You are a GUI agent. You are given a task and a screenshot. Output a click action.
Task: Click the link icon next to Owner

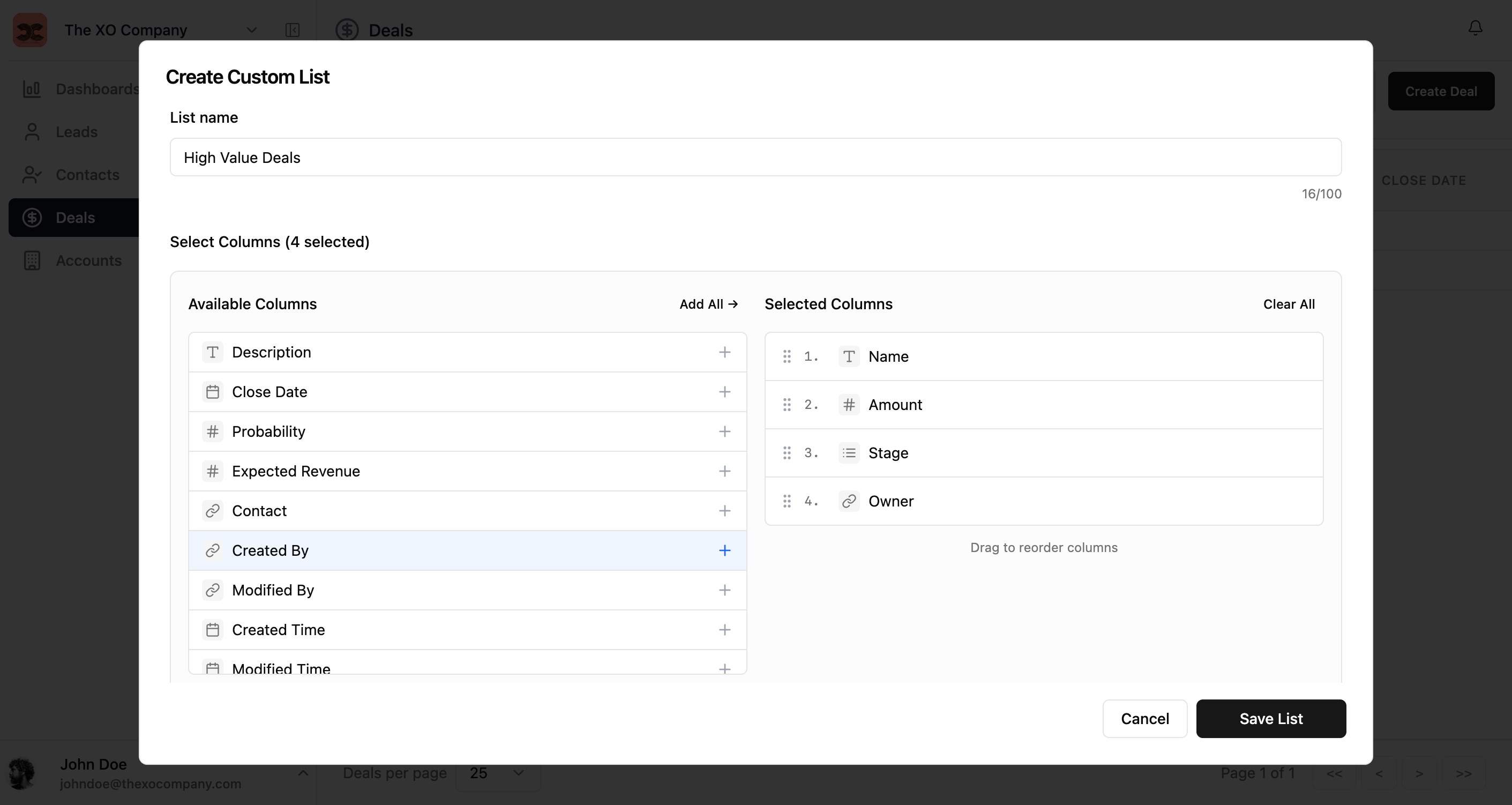click(x=849, y=501)
